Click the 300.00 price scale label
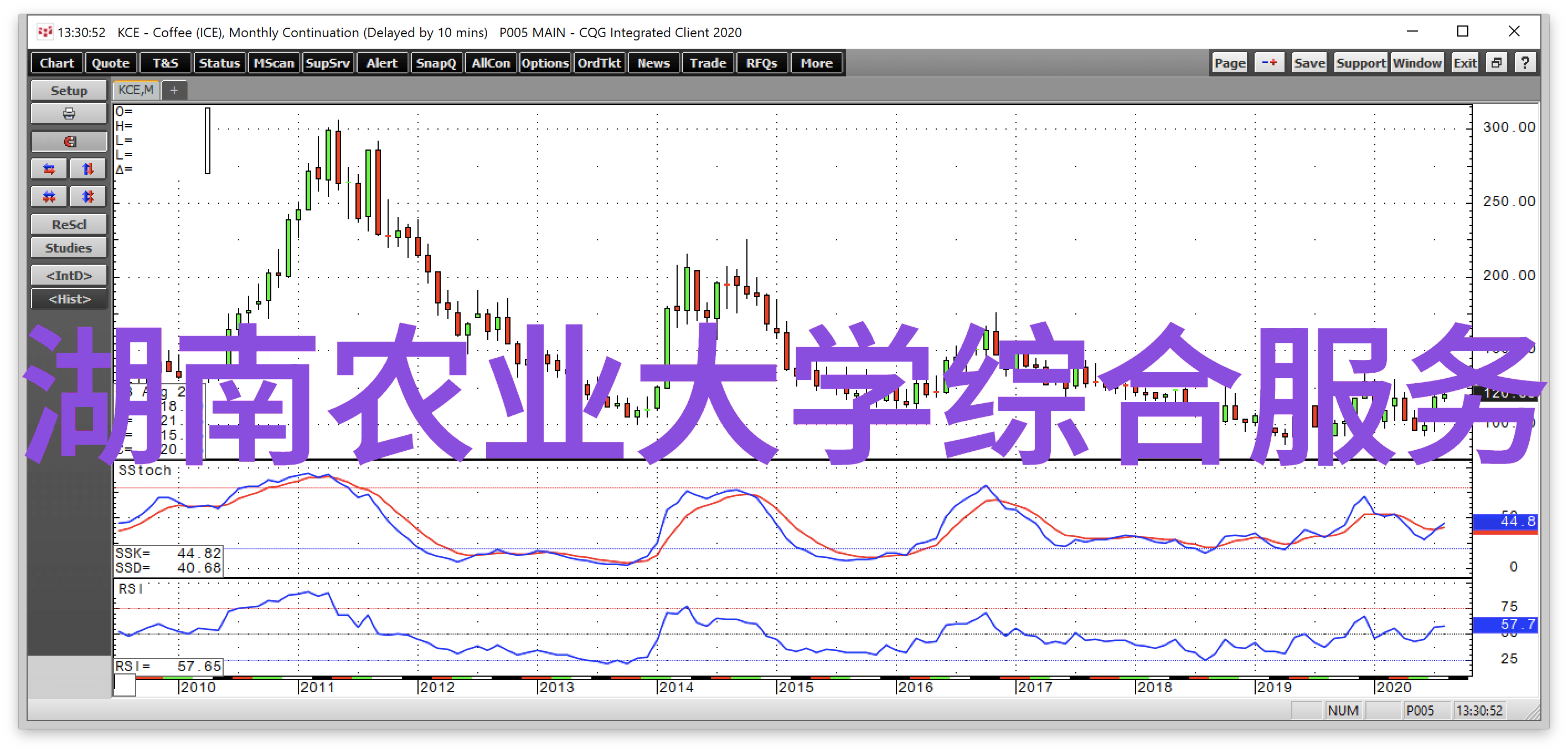The width and height of the screenshot is (1568, 752). coord(1509,127)
